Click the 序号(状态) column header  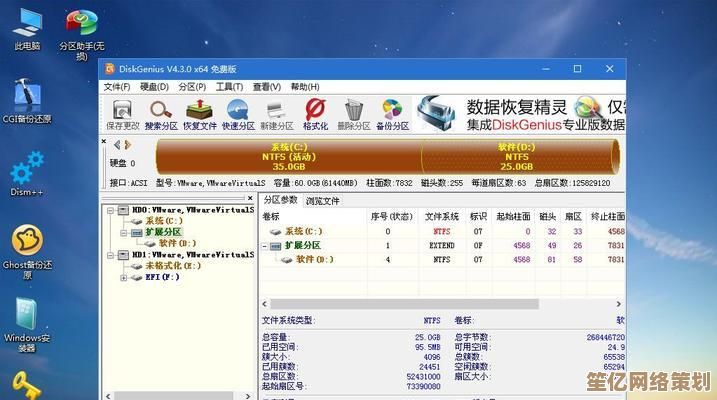(391, 216)
